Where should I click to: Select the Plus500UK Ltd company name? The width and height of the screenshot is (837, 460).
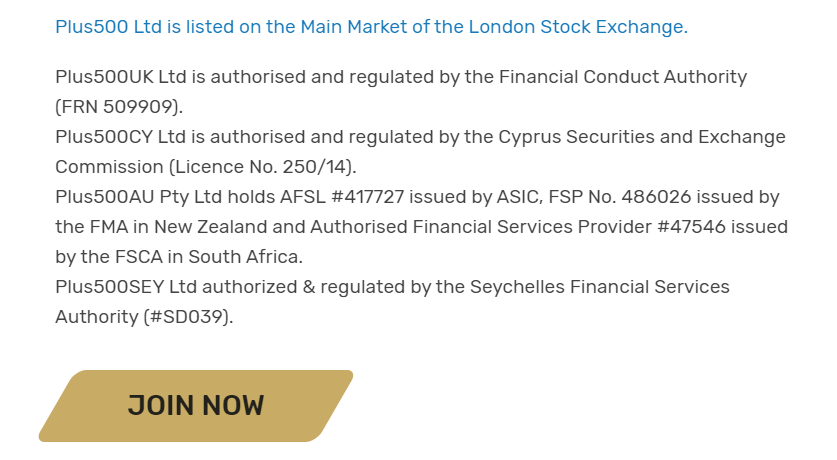tap(121, 77)
